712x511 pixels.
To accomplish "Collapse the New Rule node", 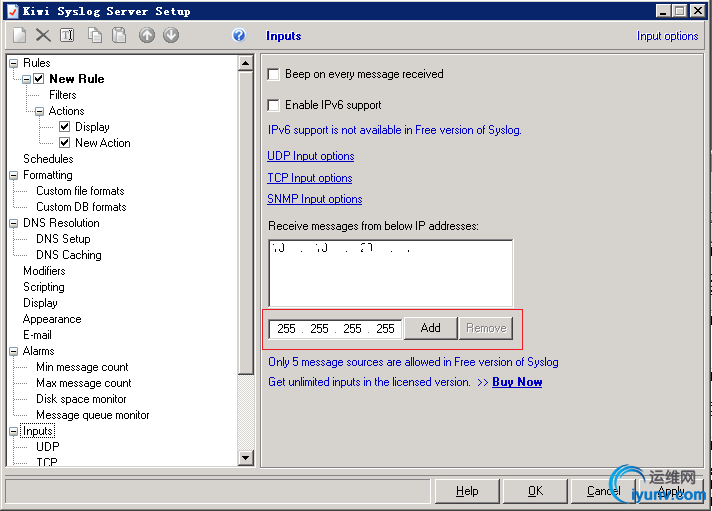I will coord(26,79).
